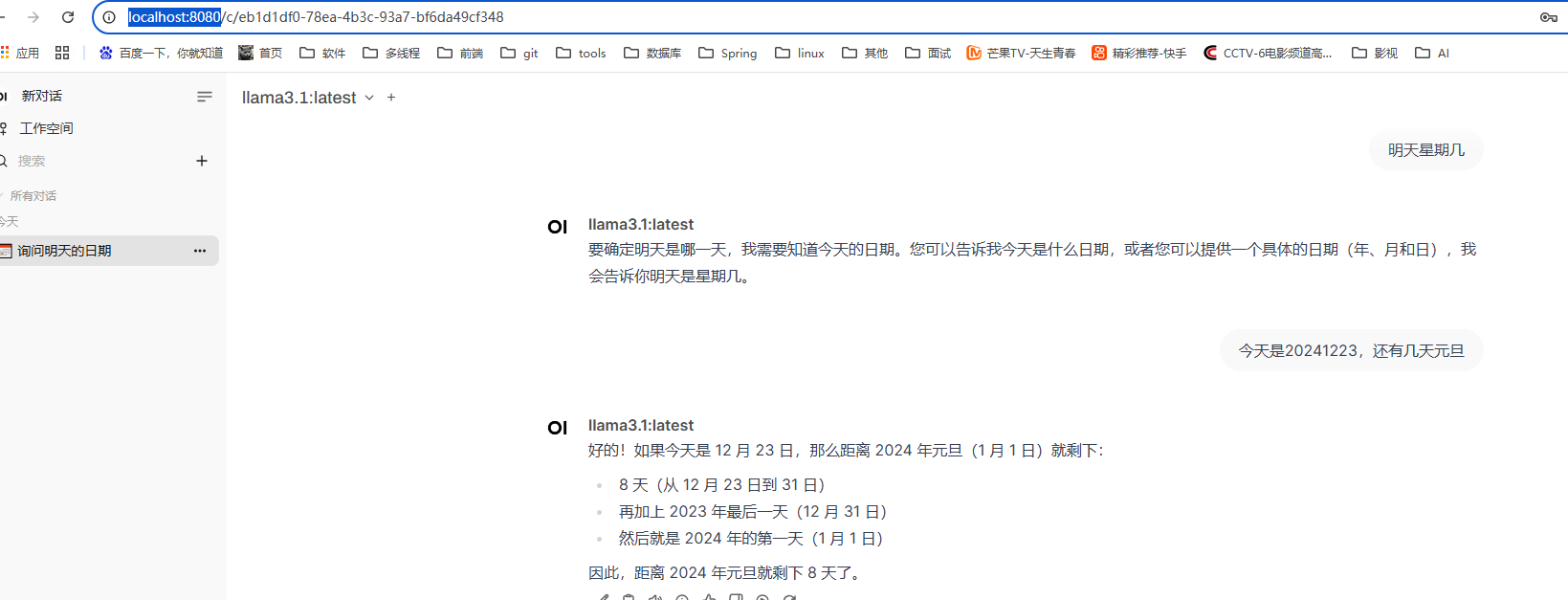Start a 新对话 from the sidebar

[42, 96]
